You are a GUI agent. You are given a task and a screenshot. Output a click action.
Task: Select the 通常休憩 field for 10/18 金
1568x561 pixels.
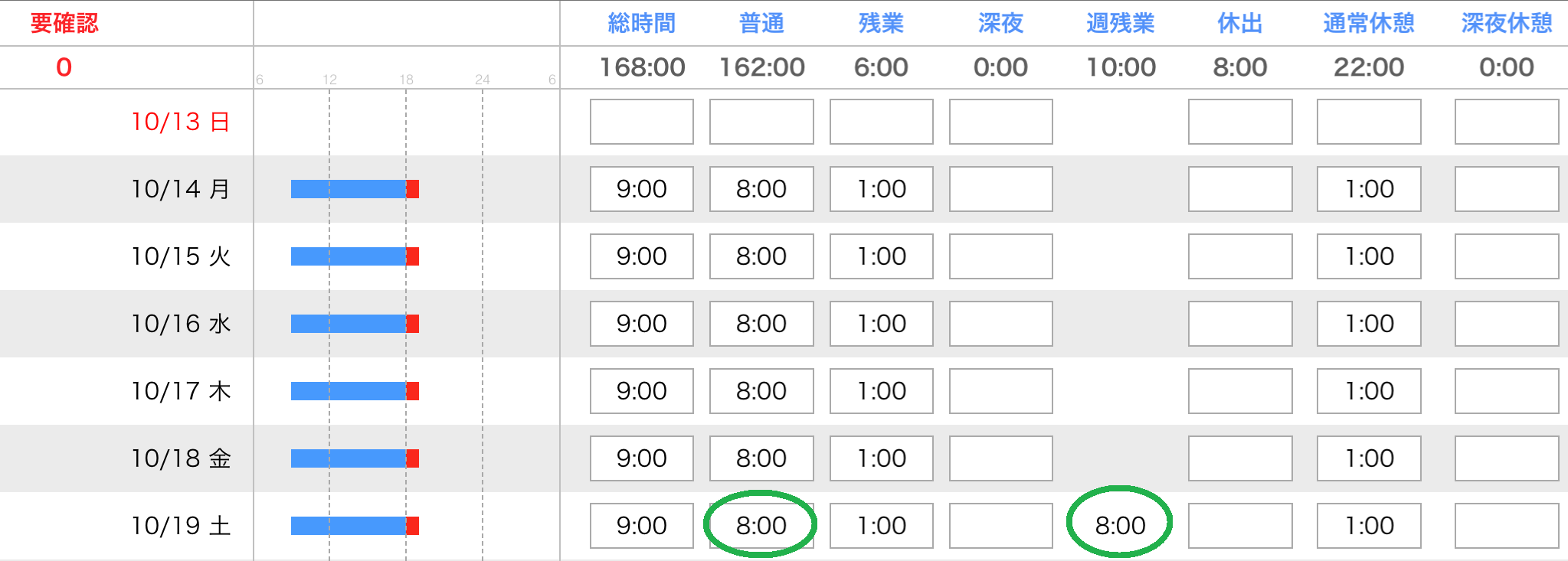[1369, 458]
